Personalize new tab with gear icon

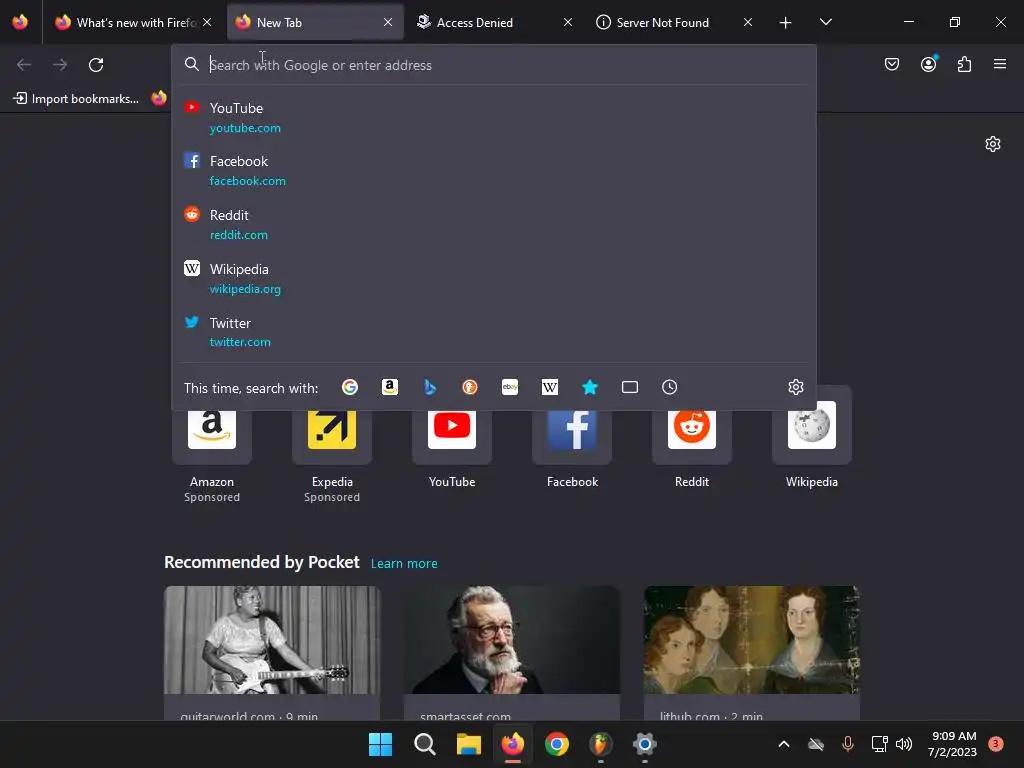[993, 144]
